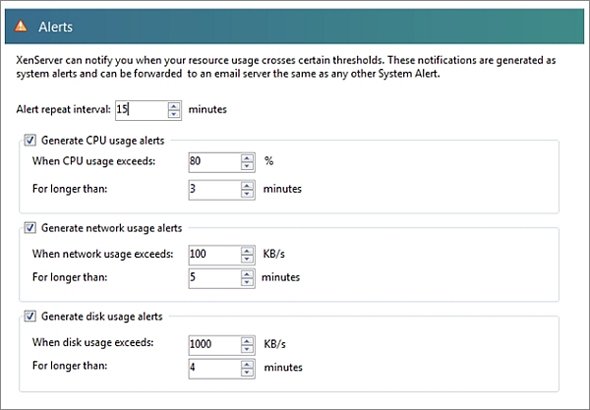Toggle Generate disk usage alerts checkbox
Viewport: 590px width, 410px height.
[x=30, y=316]
